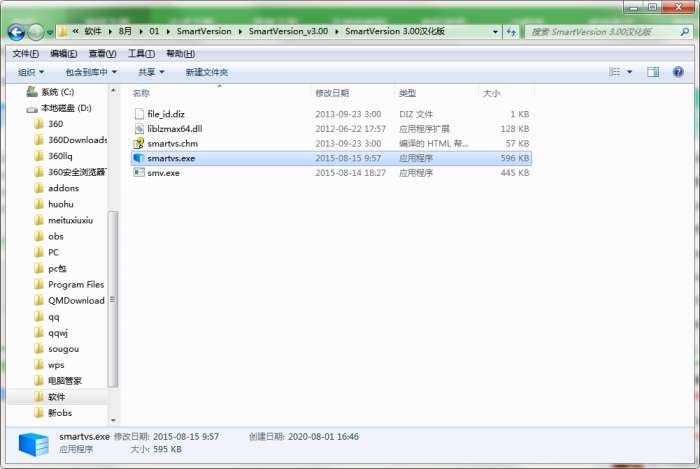Open the 查看(V) menu
The image size is (700, 469).
103,54
